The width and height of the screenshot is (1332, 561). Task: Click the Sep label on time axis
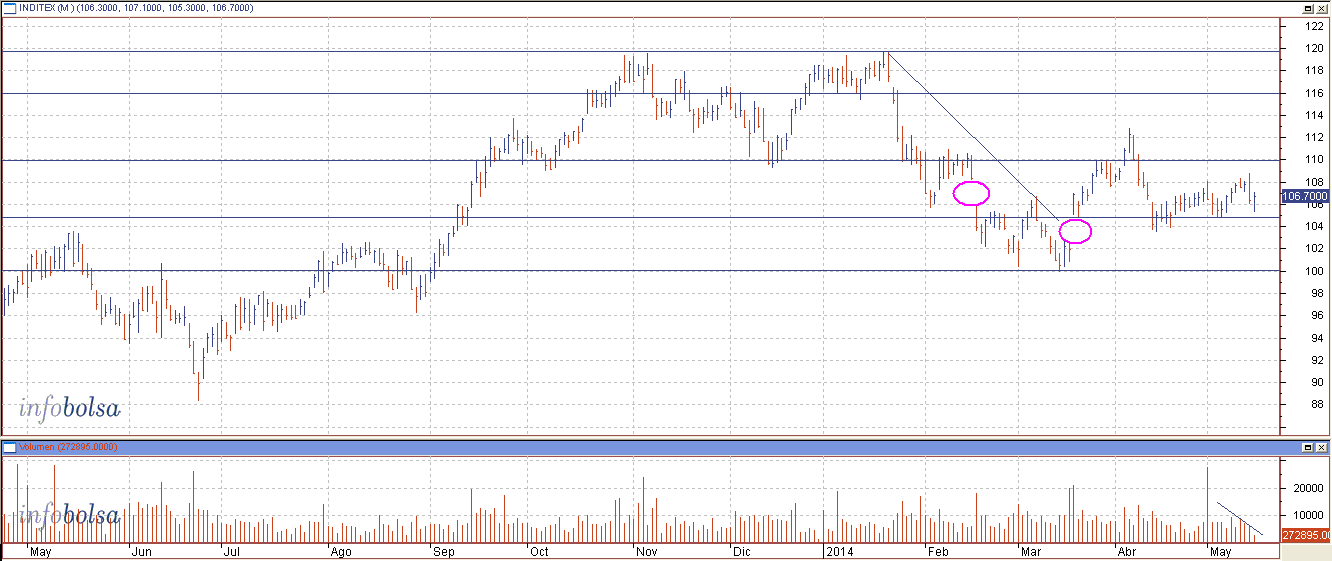click(442, 551)
